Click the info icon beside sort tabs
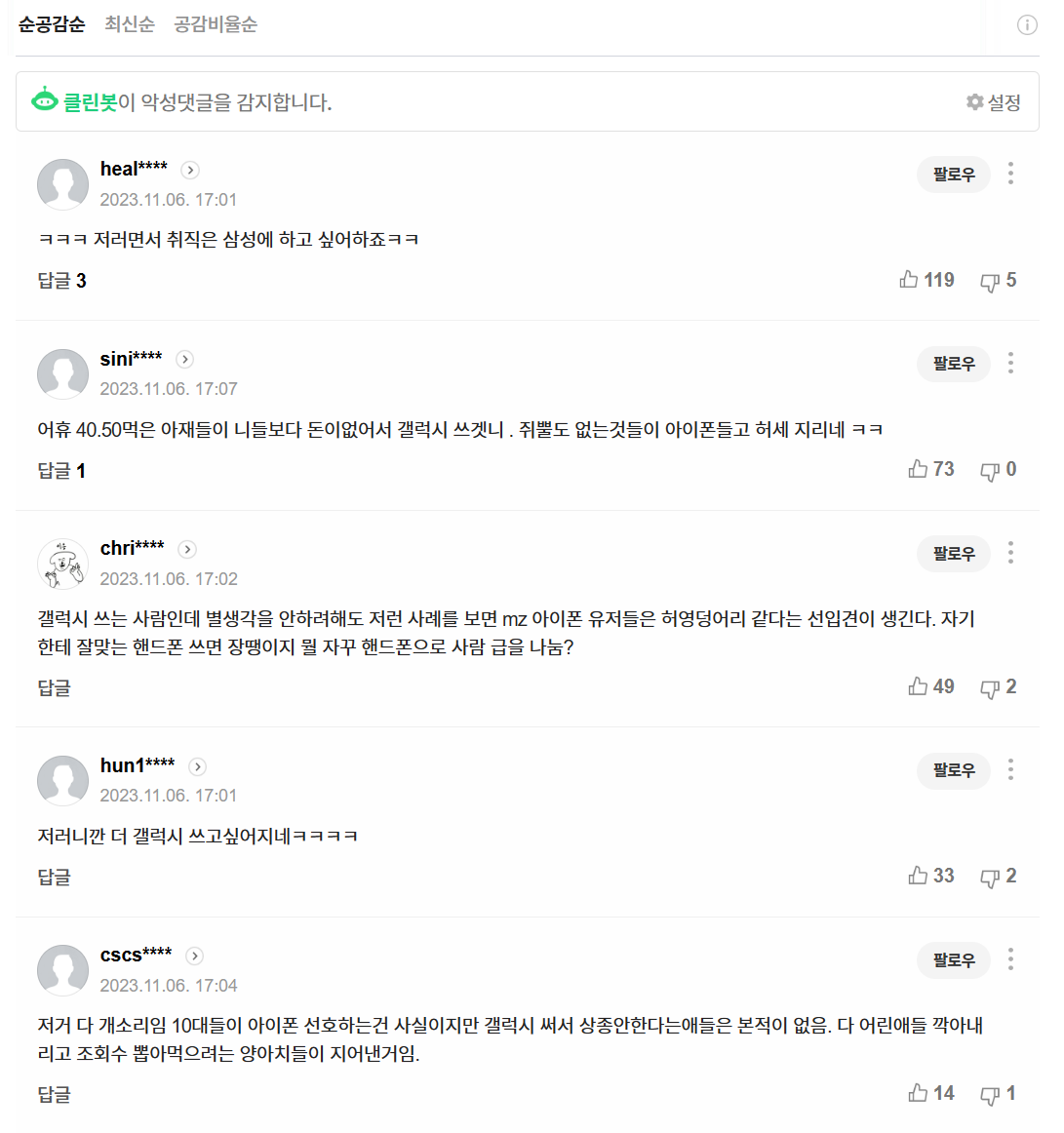The width and height of the screenshot is (1064, 1133). pos(1027,25)
